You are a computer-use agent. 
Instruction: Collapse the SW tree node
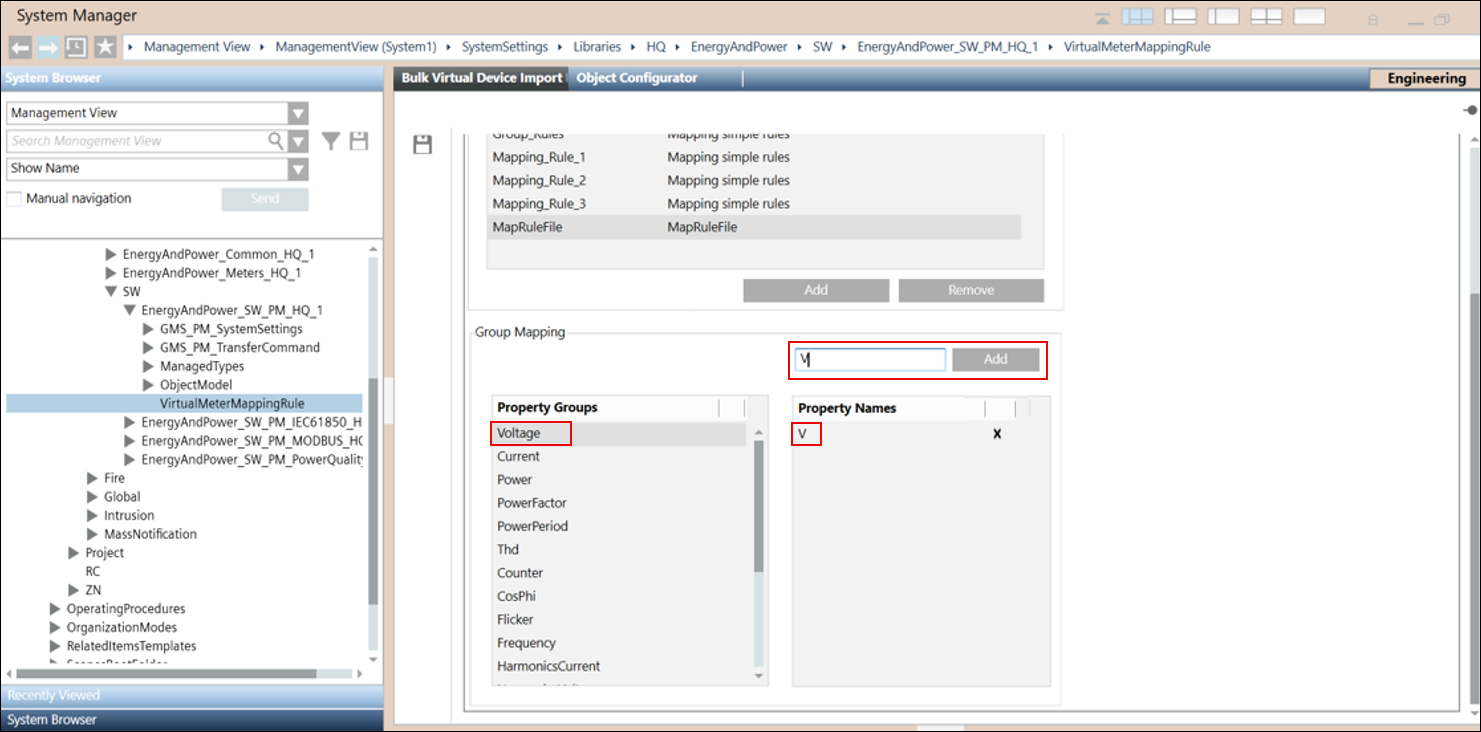click(x=111, y=291)
